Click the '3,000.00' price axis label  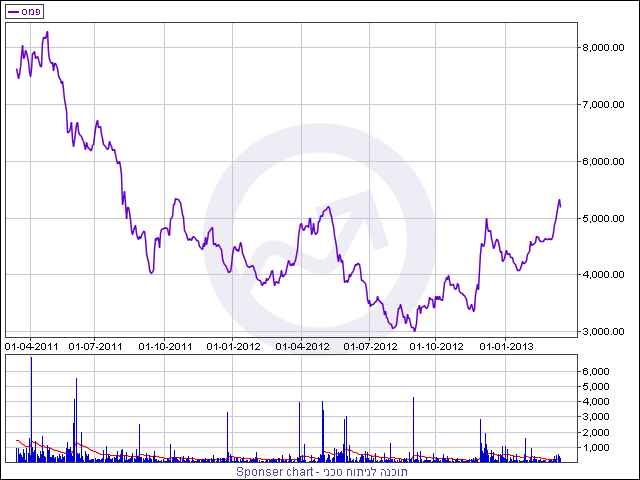[603, 331]
